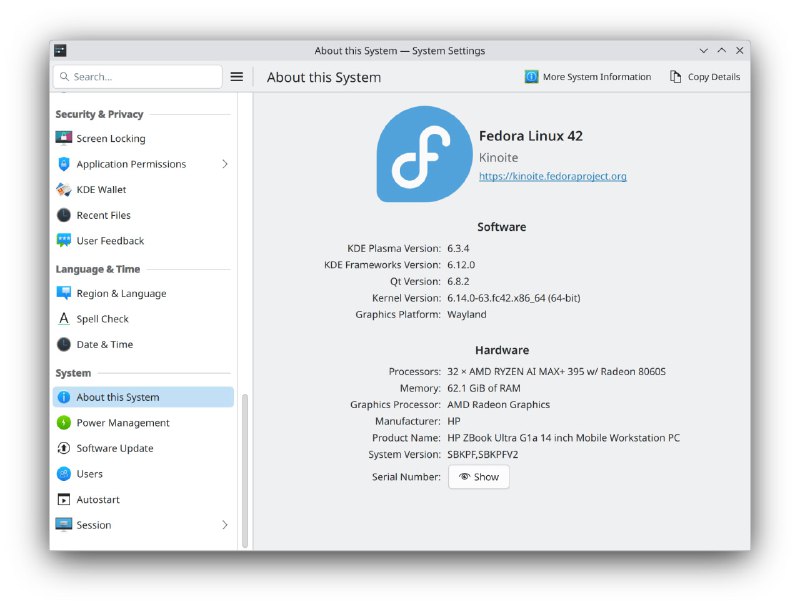Open the kinoite.fedoraproject.org link
This screenshot has height=609, width=800.
553,176
